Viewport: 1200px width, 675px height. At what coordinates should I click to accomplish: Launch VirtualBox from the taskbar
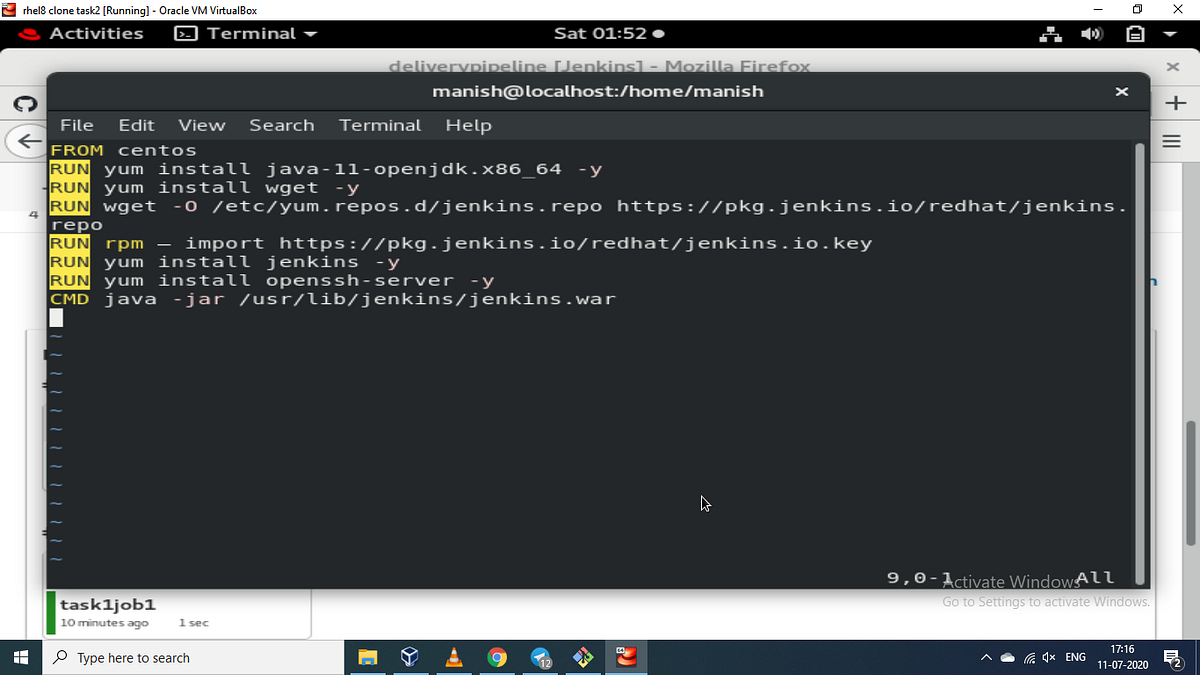coord(409,657)
